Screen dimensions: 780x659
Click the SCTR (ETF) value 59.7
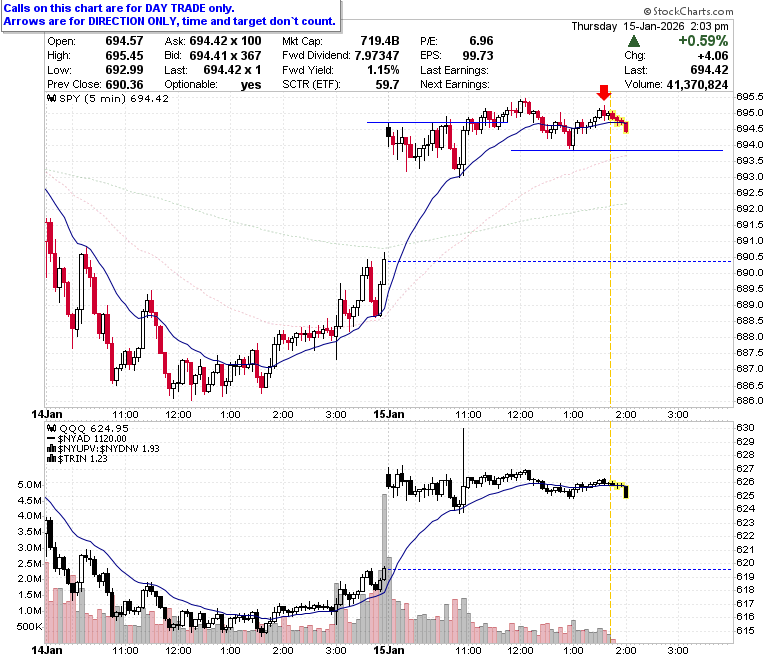click(388, 84)
